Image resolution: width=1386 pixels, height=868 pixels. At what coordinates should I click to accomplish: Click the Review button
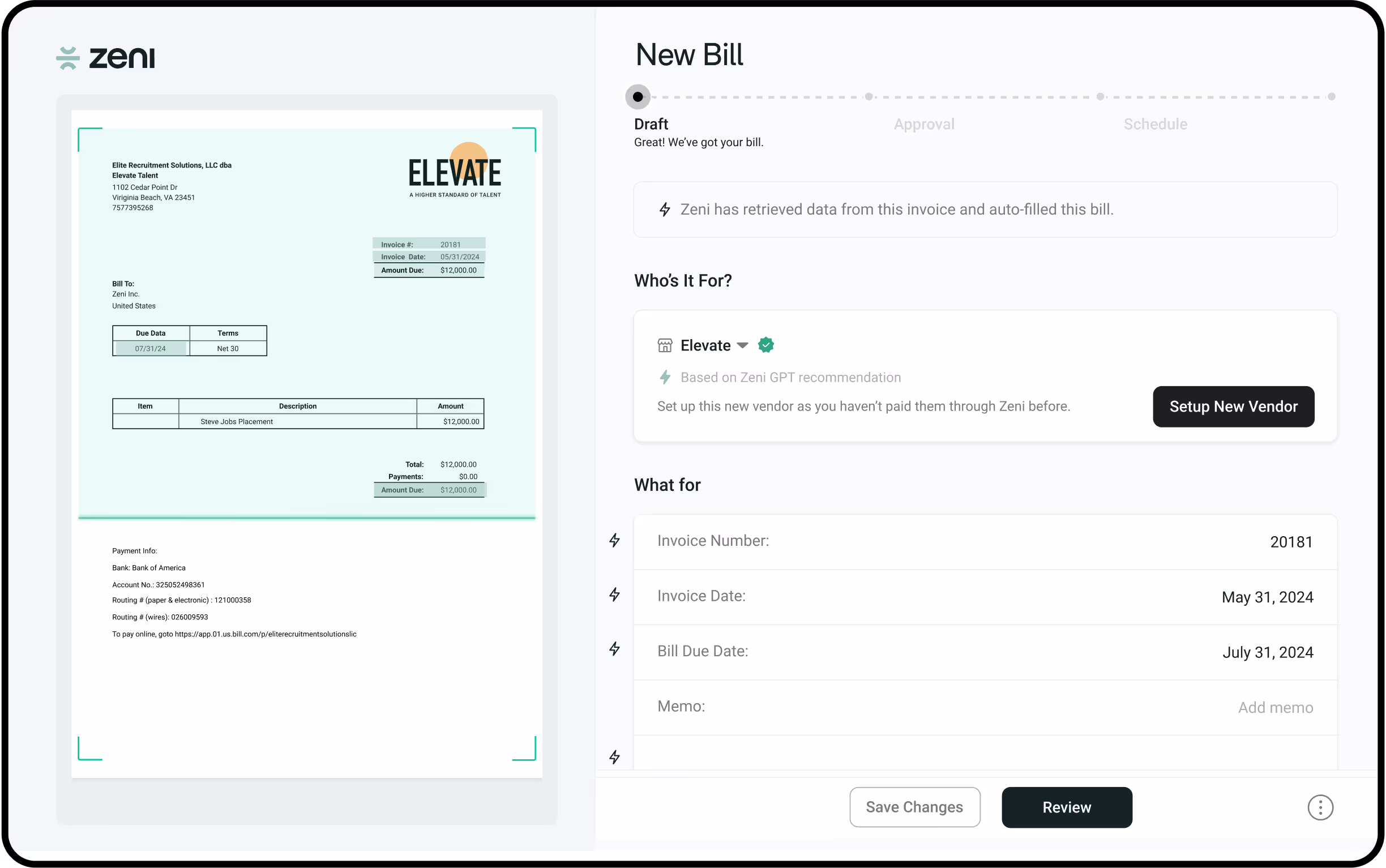pos(1066,807)
